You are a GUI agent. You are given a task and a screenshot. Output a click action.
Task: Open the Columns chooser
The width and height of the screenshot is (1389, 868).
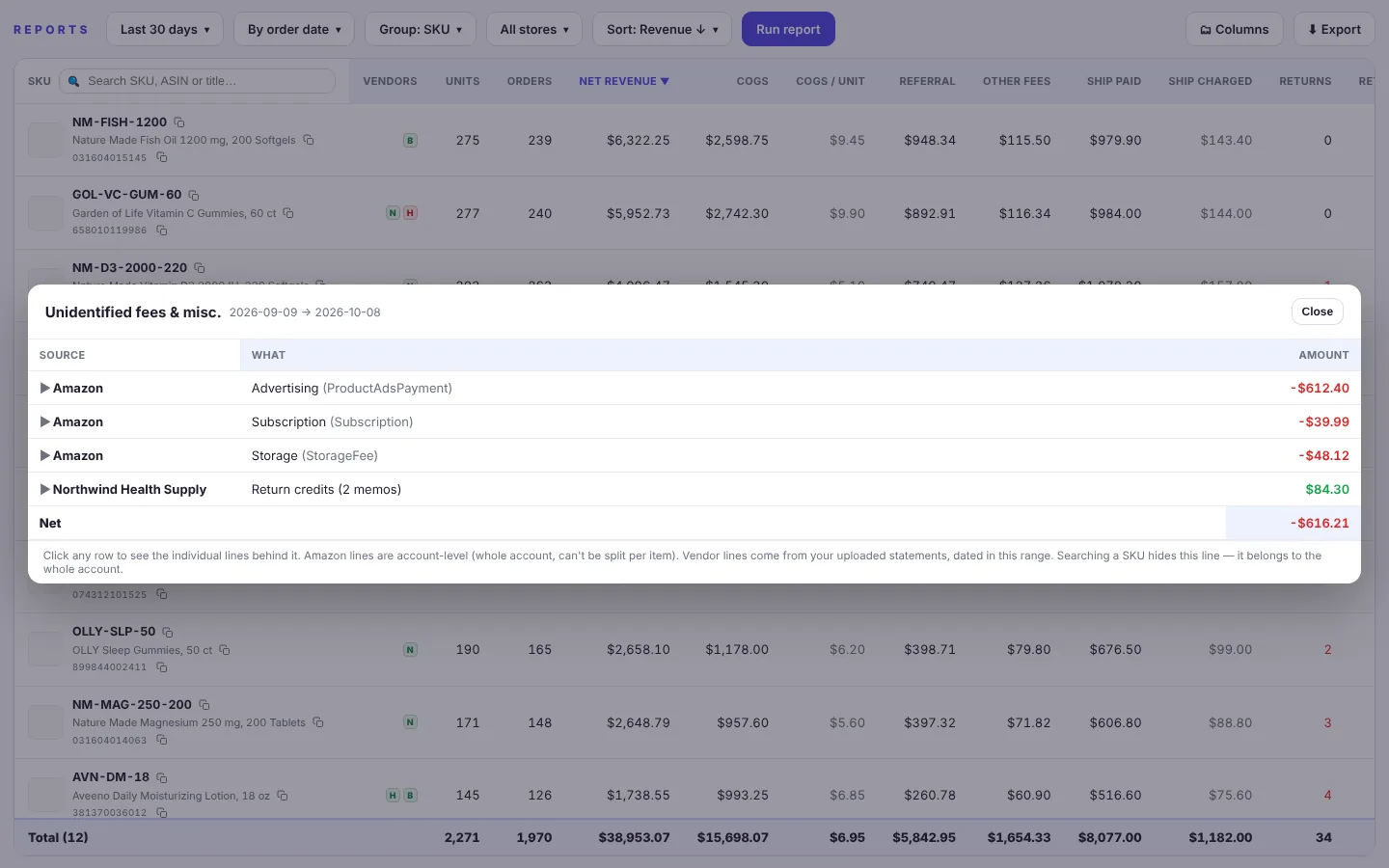pos(1235,29)
